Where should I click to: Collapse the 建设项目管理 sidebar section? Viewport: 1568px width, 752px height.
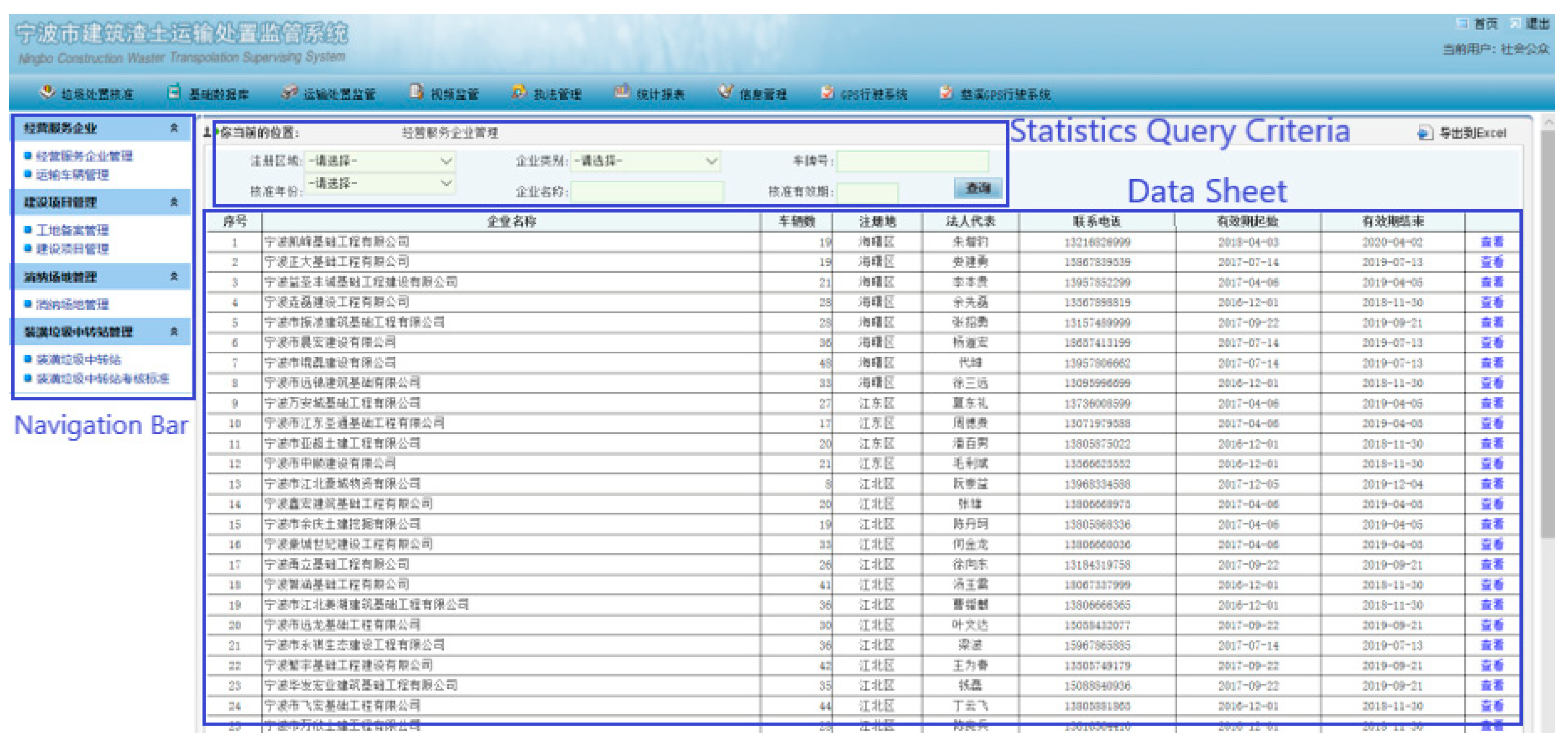click(174, 202)
